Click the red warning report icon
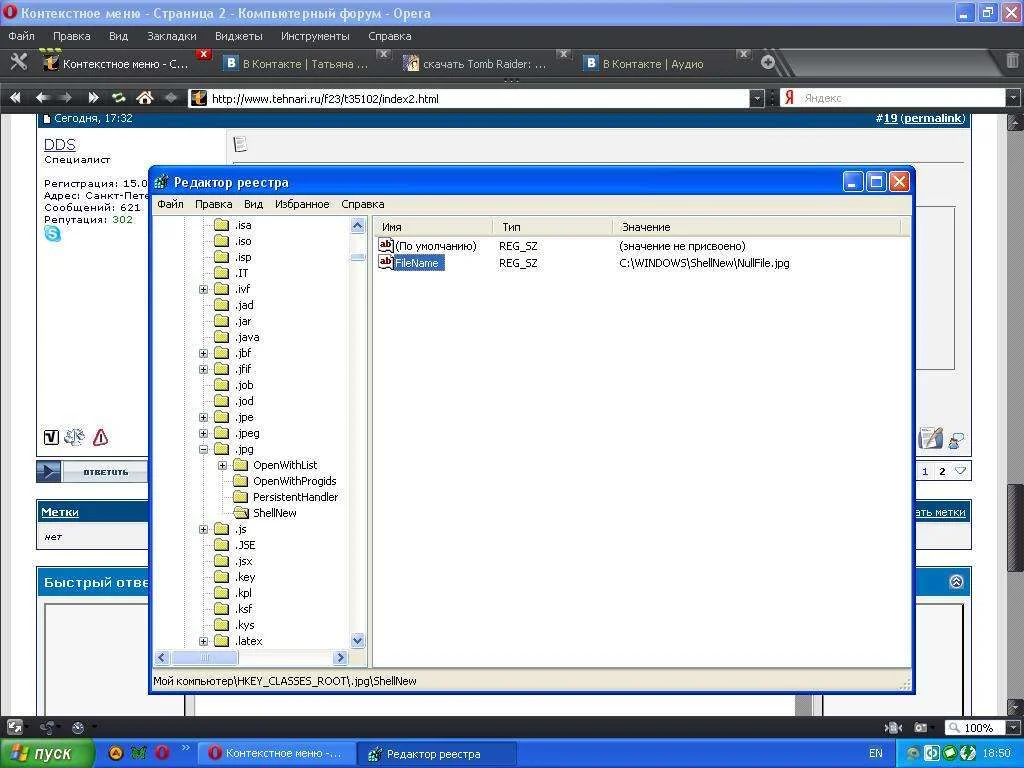This screenshot has height=768, width=1024. pos(100,437)
